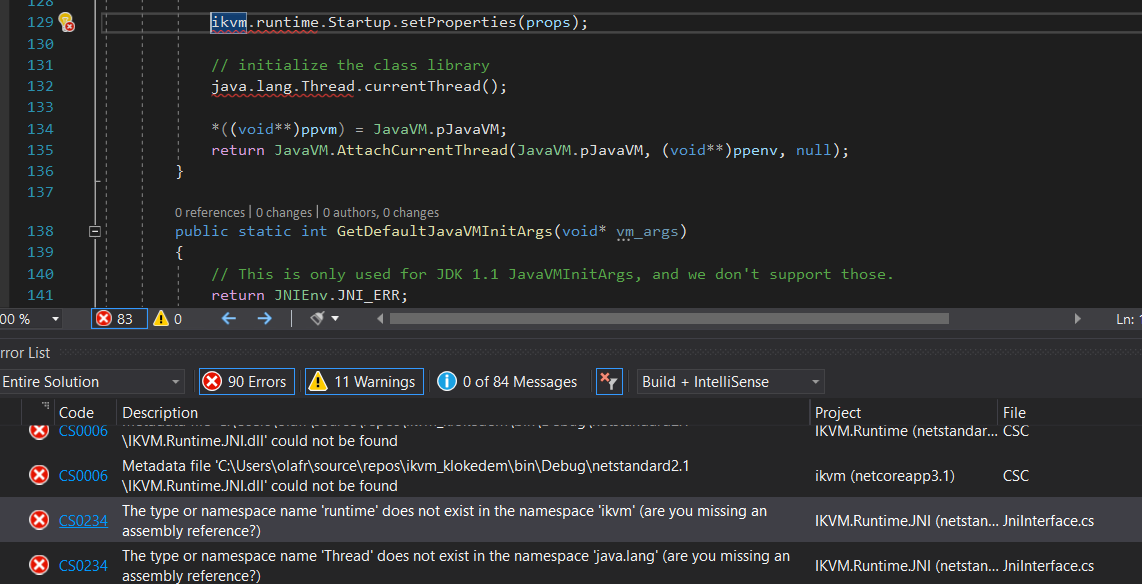Click the error icon beside the highlighted CS0234 row
The height and width of the screenshot is (584, 1142).
pyautogui.click(x=38, y=520)
